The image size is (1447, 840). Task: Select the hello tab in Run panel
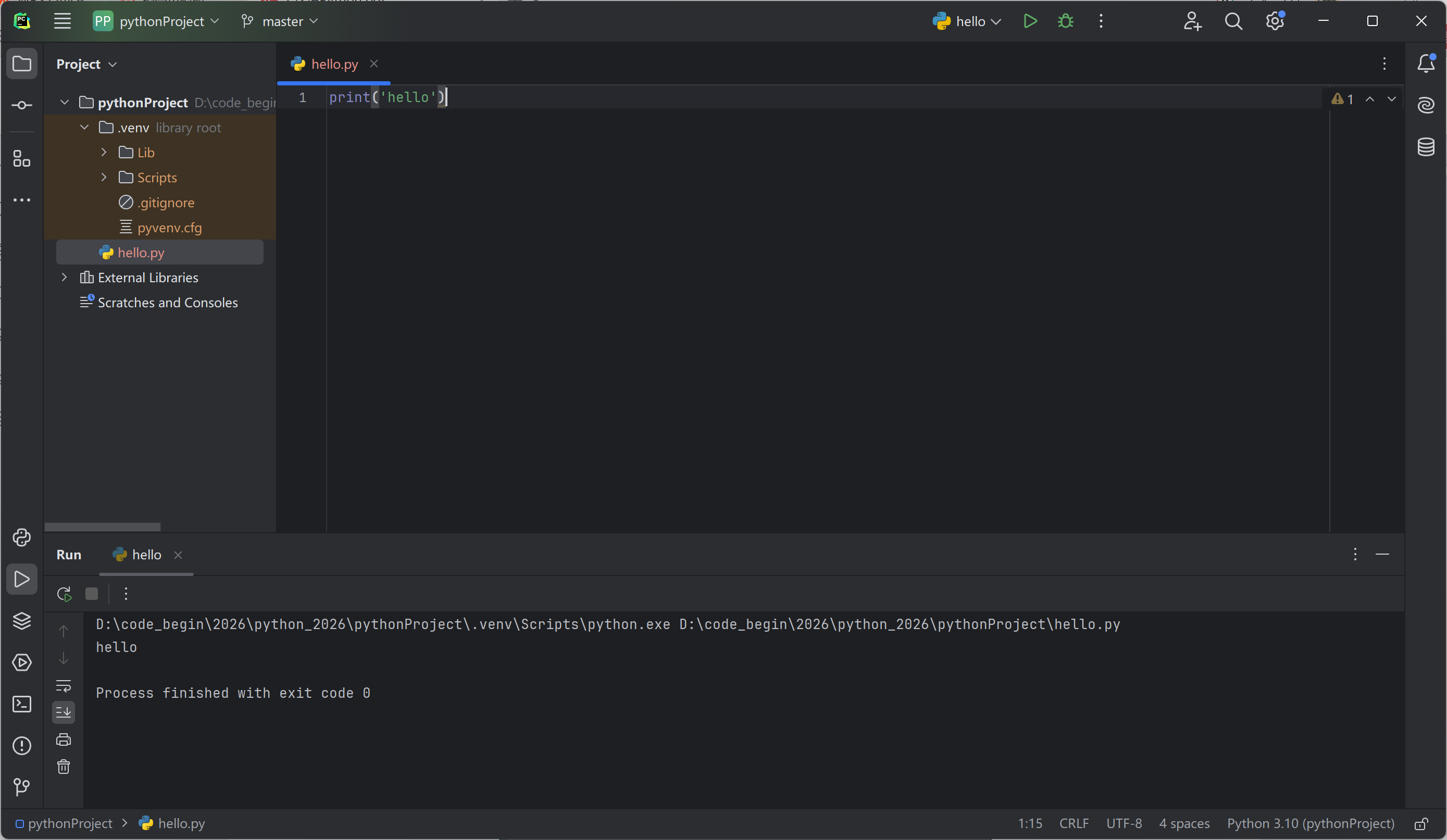(146, 555)
